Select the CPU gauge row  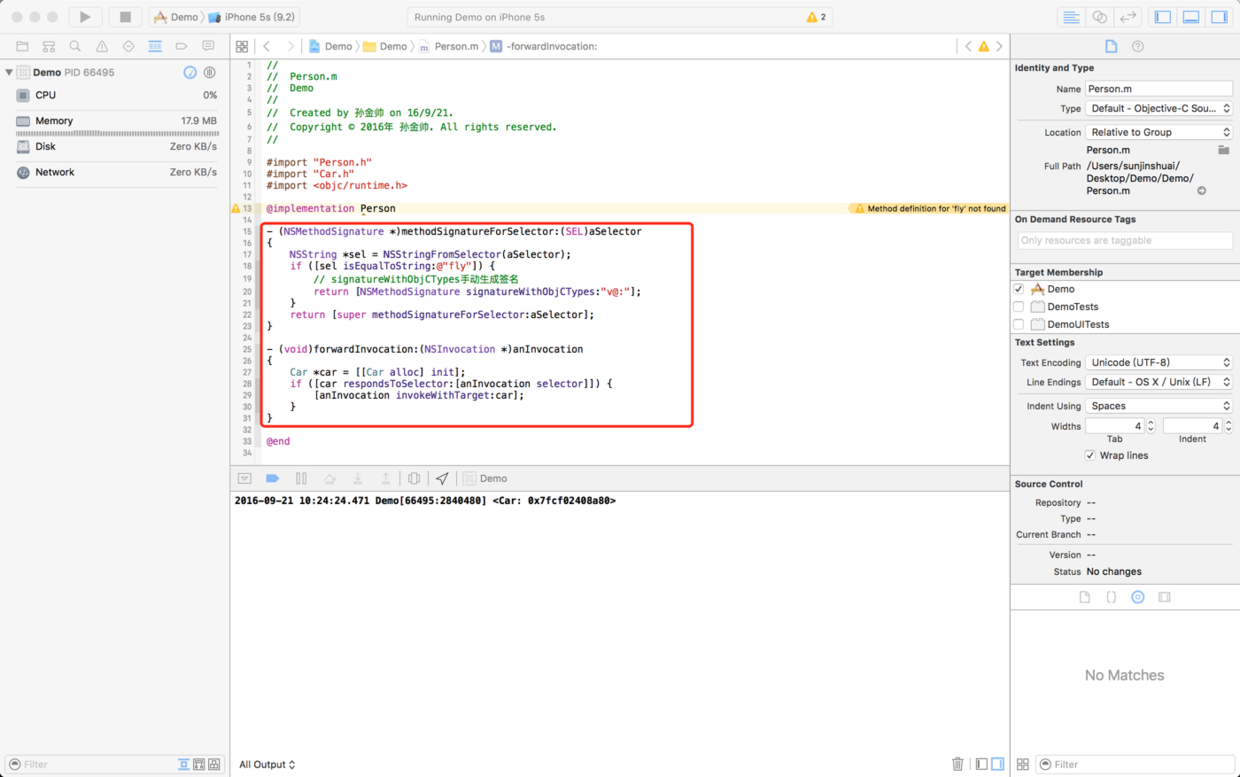[115, 95]
